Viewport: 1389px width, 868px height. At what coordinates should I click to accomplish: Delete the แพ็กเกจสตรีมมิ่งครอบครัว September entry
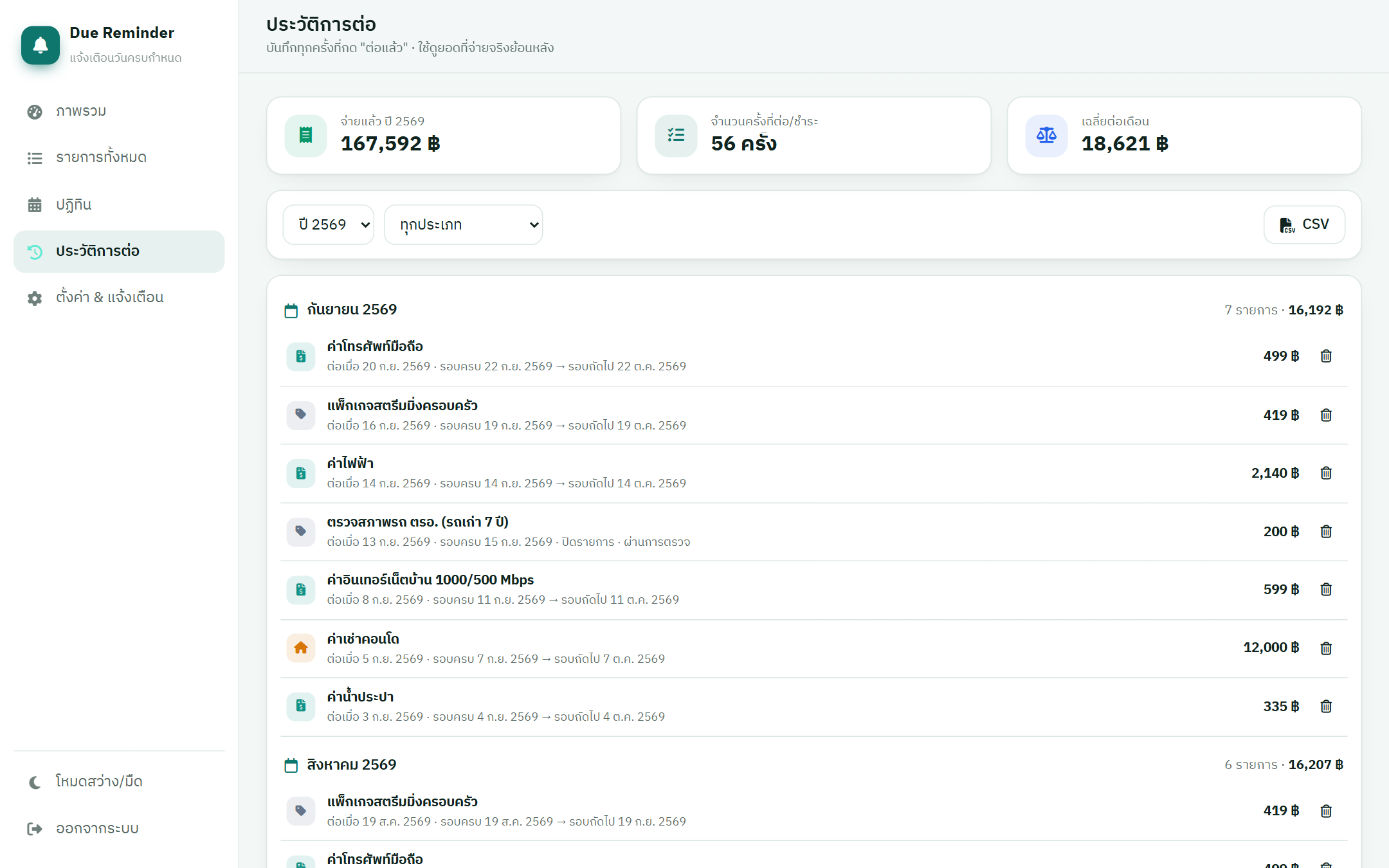click(x=1326, y=415)
